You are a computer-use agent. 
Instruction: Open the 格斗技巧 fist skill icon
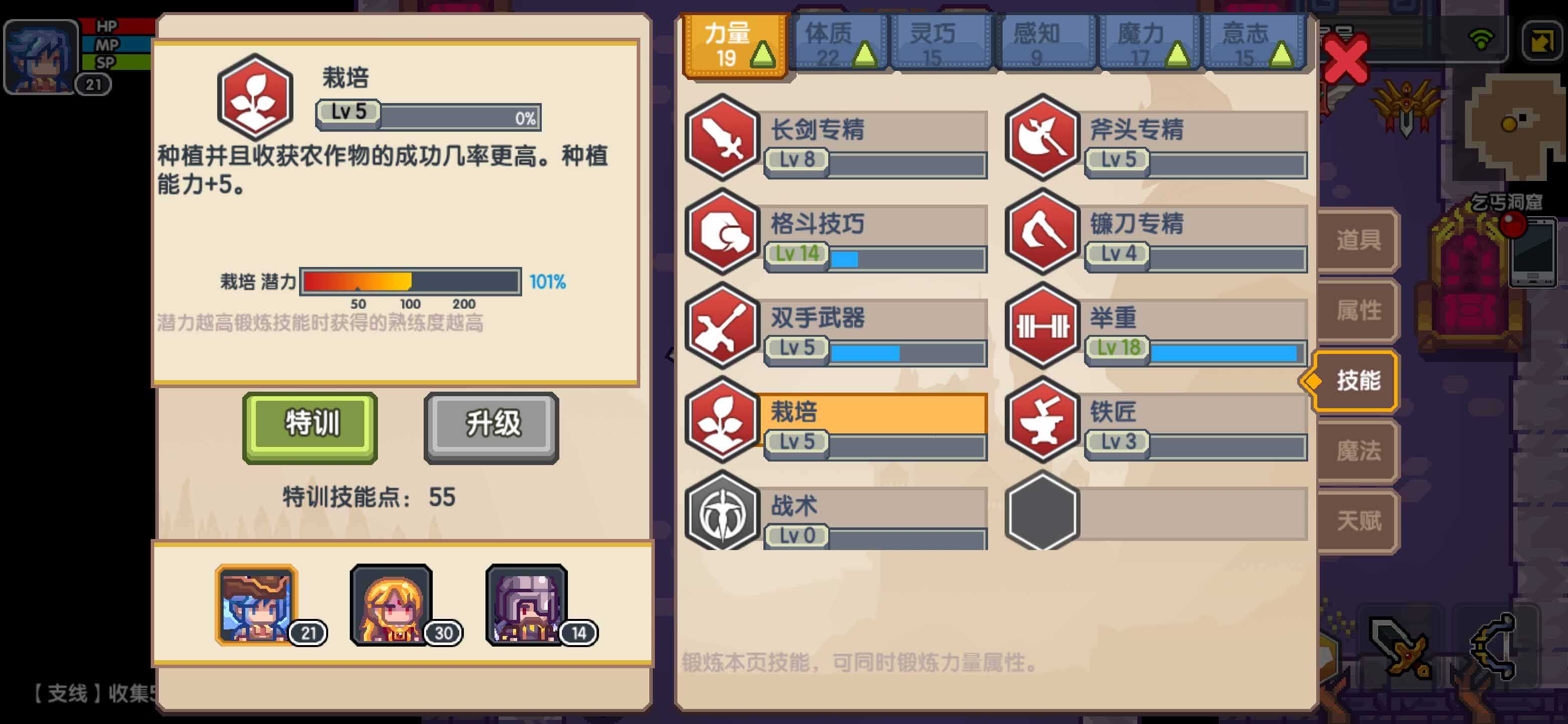click(x=723, y=232)
